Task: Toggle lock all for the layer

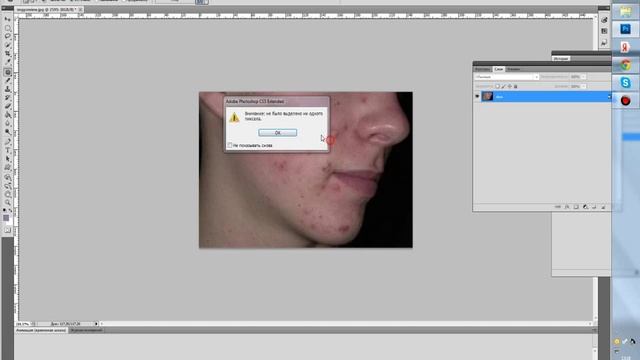Action: (x=515, y=87)
